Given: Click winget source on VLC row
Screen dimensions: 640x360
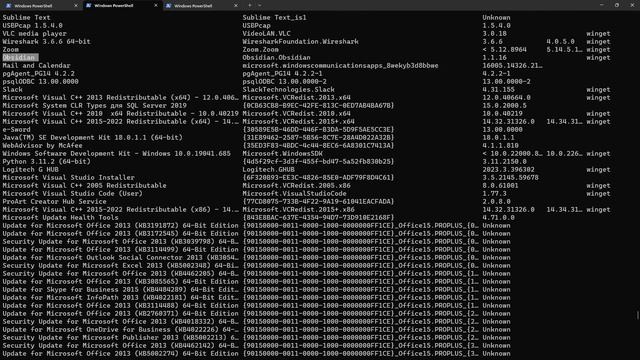Looking at the screenshot, I should tap(598, 33).
